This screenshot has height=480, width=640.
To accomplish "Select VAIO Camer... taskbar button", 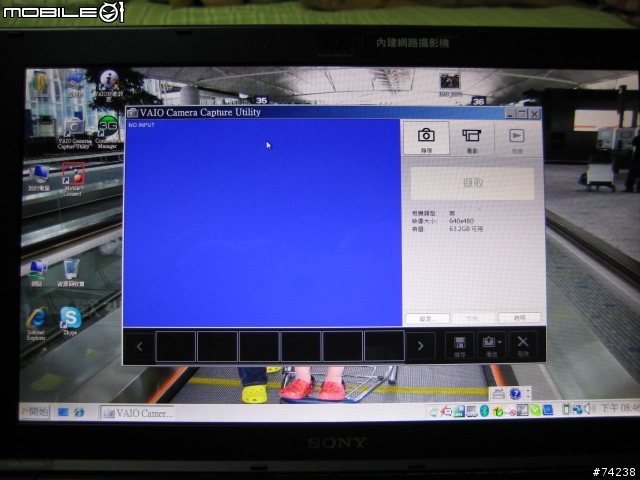I will click(x=138, y=413).
